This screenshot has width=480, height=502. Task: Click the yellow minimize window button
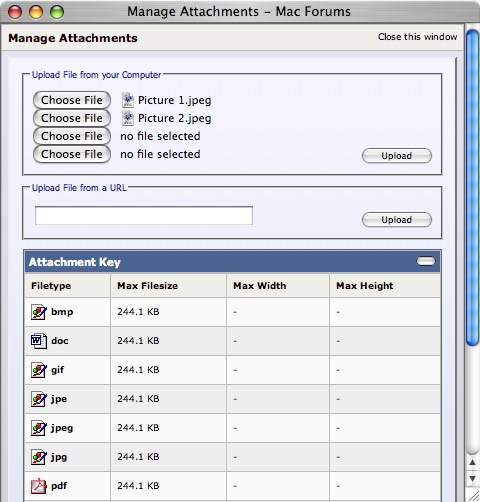click(36, 12)
